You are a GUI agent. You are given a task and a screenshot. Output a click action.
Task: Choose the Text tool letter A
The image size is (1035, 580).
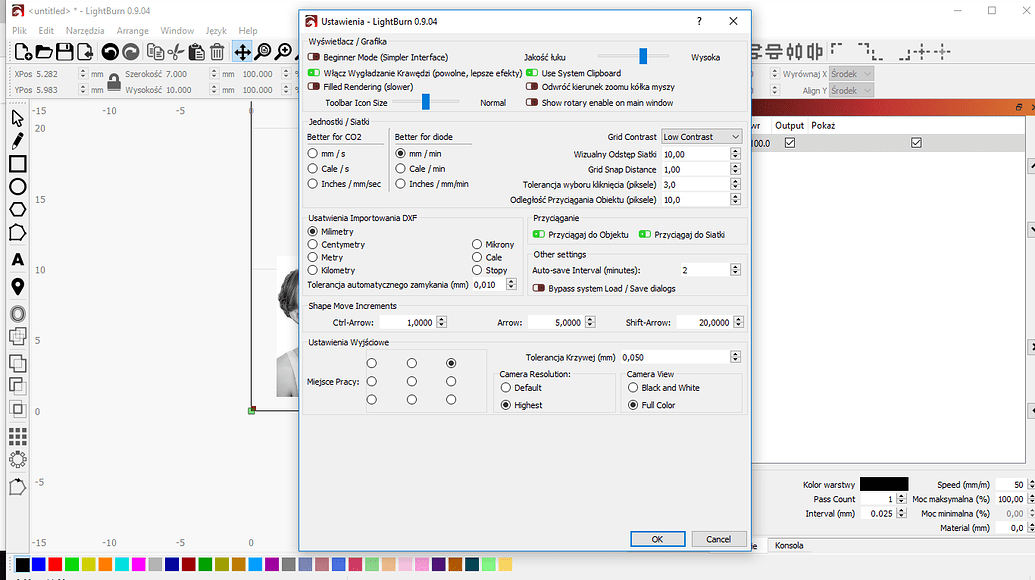pyautogui.click(x=17, y=259)
